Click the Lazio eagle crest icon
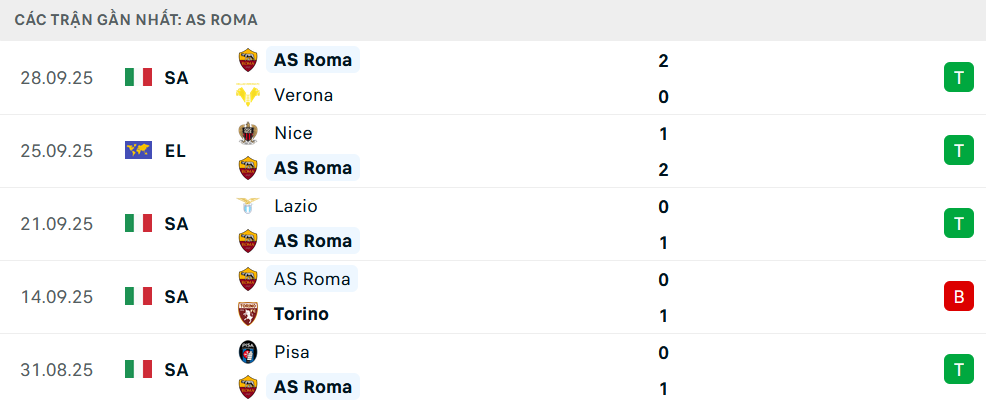The height and width of the screenshot is (402, 986). [247, 206]
